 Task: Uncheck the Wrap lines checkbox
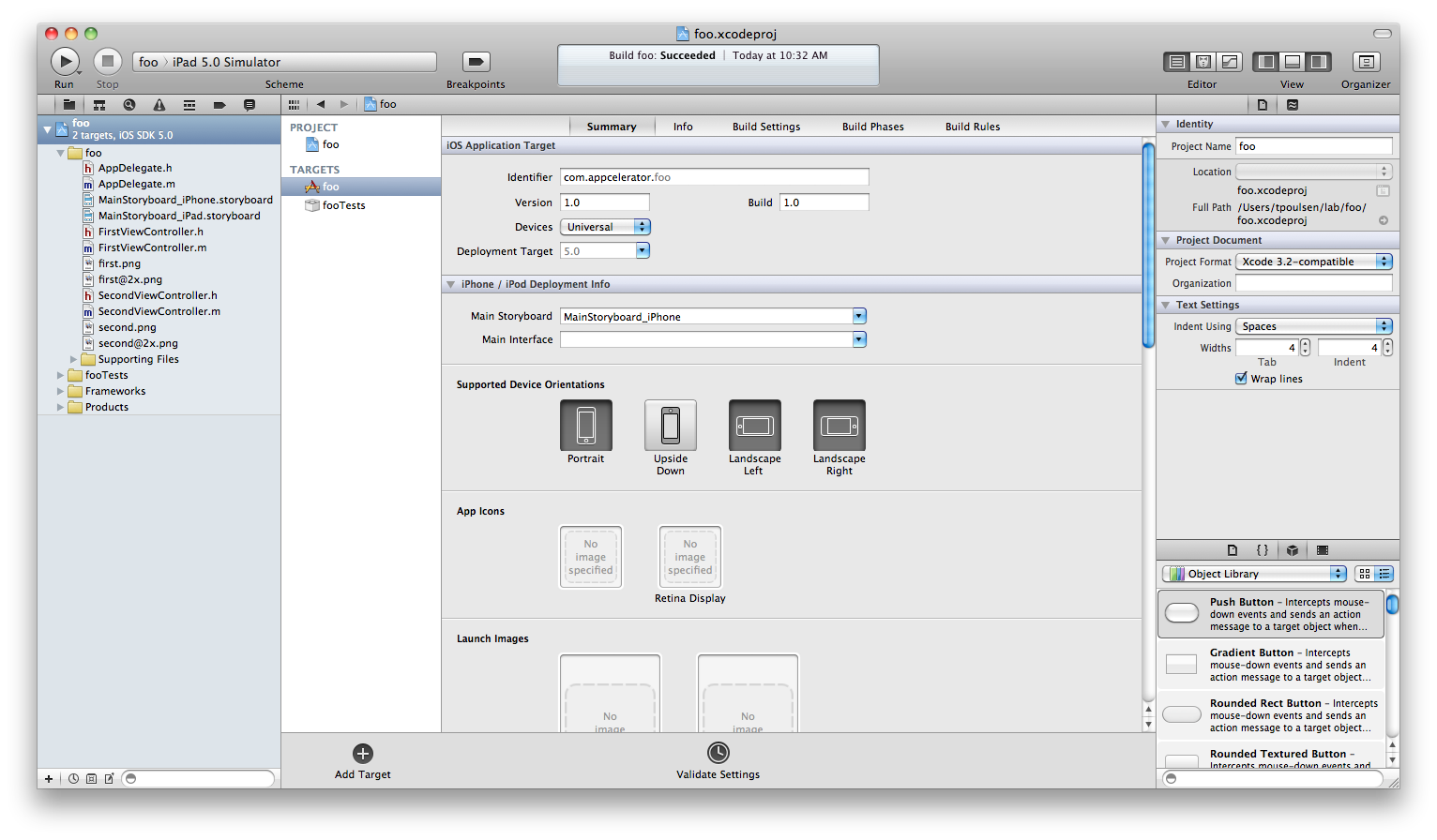click(1242, 379)
